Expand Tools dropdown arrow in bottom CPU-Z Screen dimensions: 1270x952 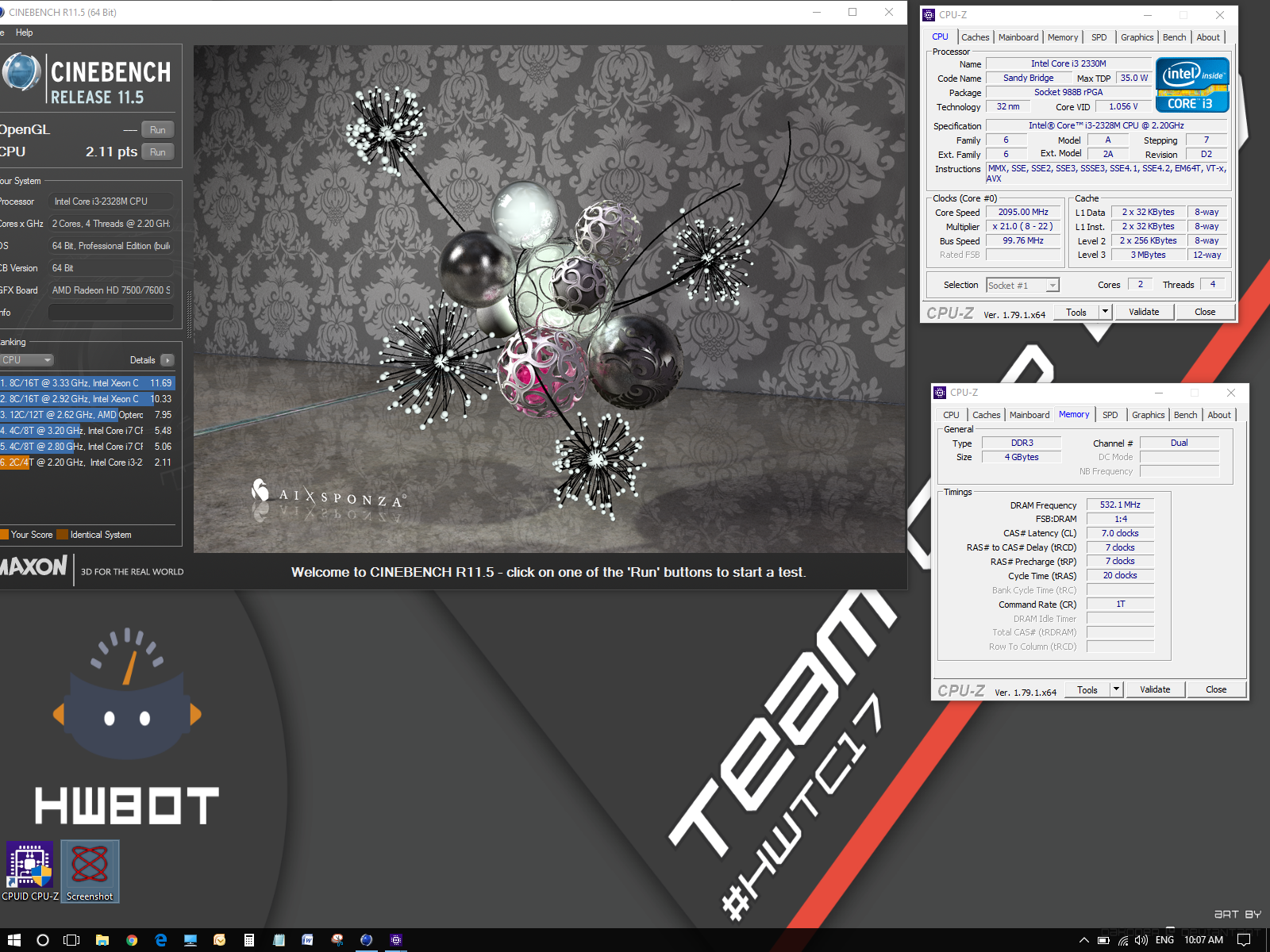point(1116,690)
